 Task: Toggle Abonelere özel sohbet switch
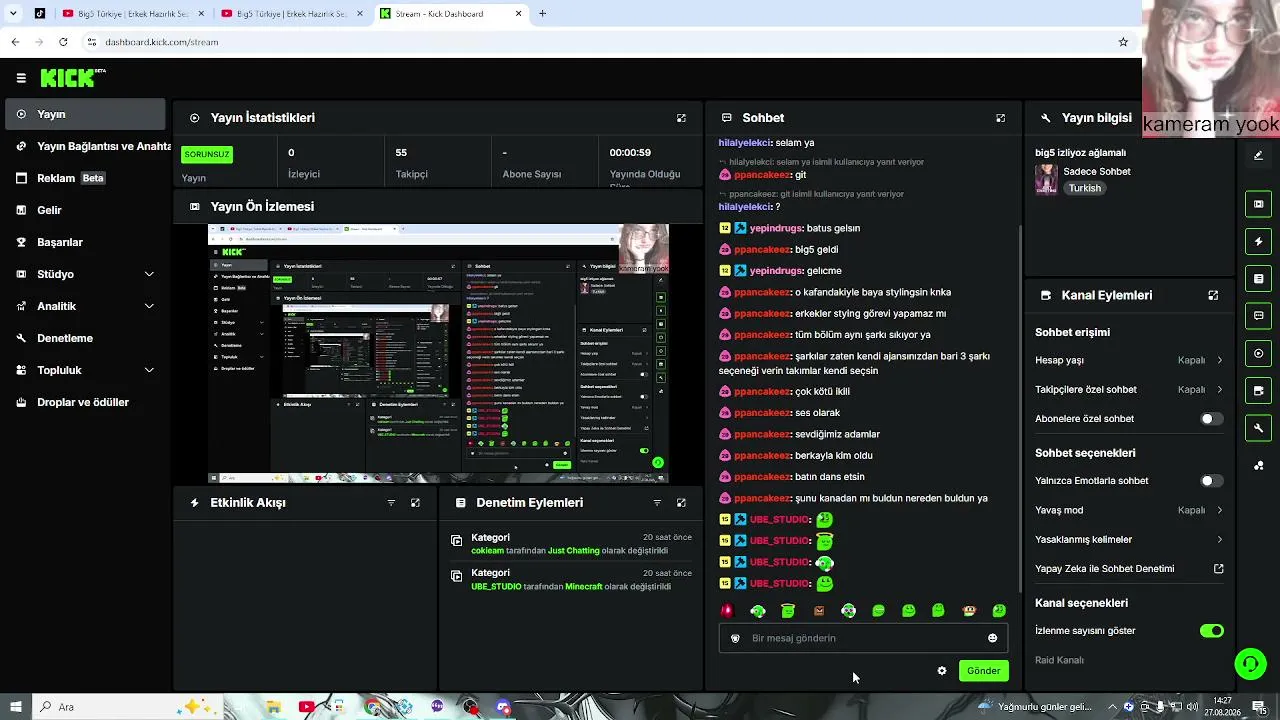pyautogui.click(x=1211, y=419)
